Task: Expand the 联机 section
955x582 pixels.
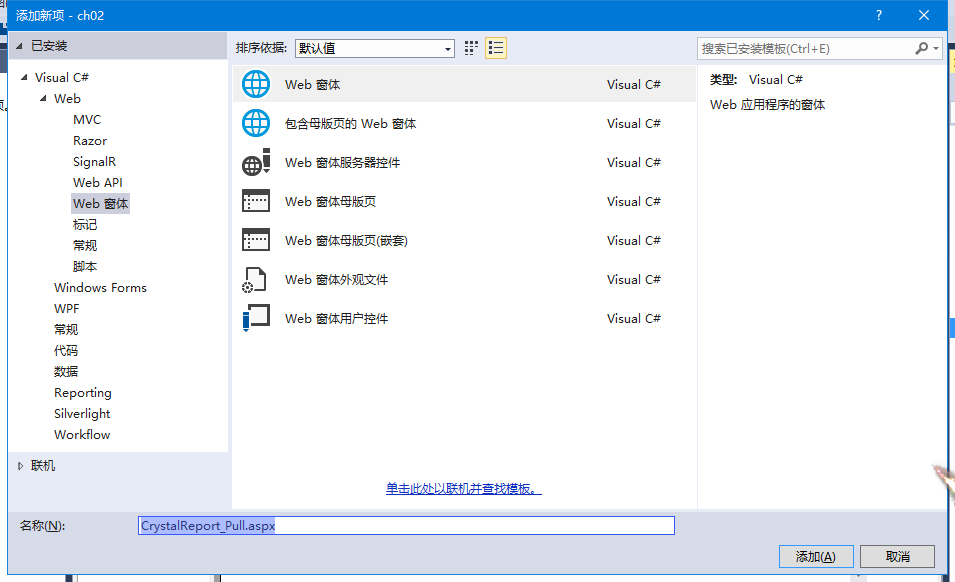Action: click(20, 466)
